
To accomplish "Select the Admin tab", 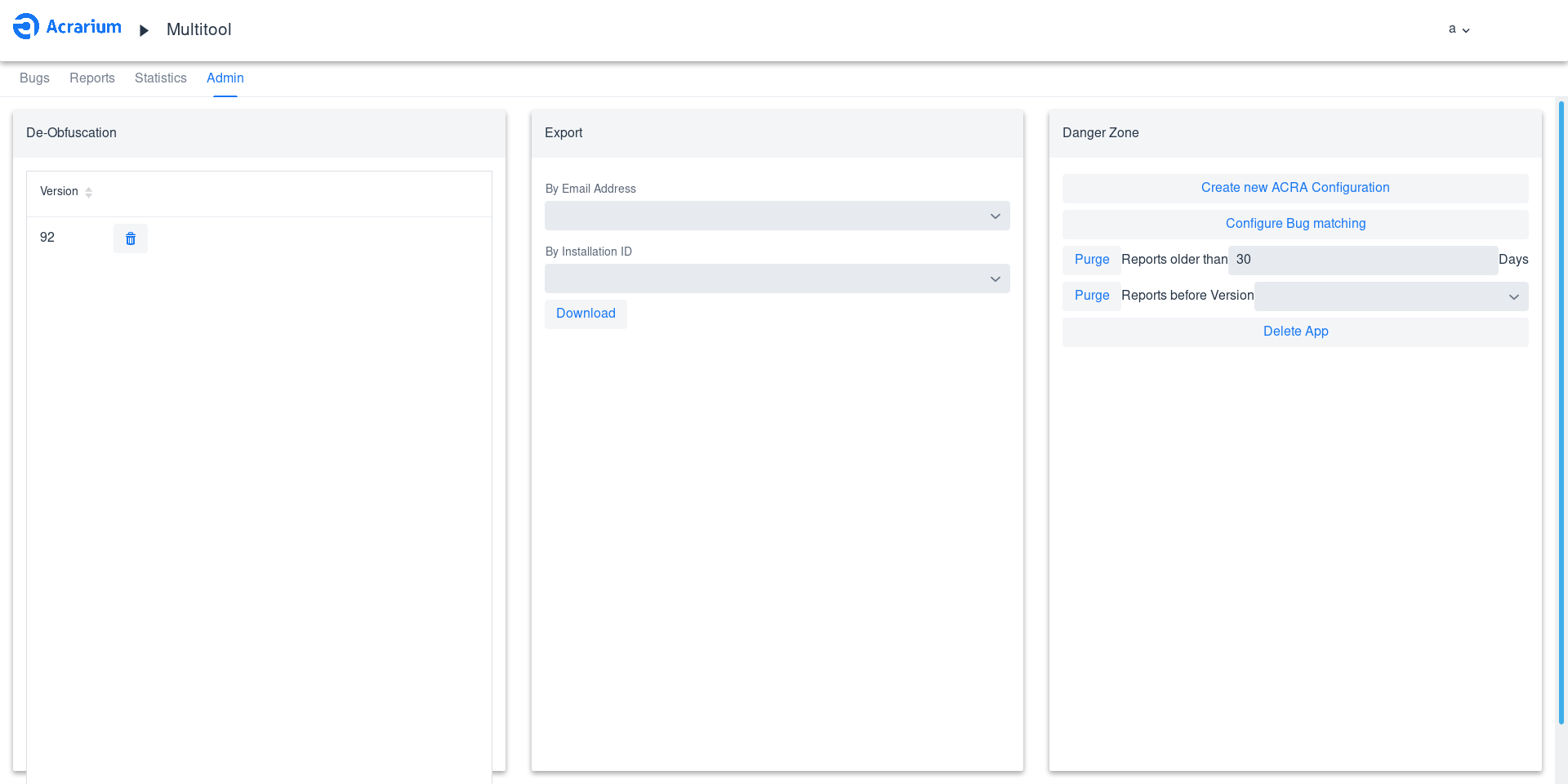I will point(225,78).
